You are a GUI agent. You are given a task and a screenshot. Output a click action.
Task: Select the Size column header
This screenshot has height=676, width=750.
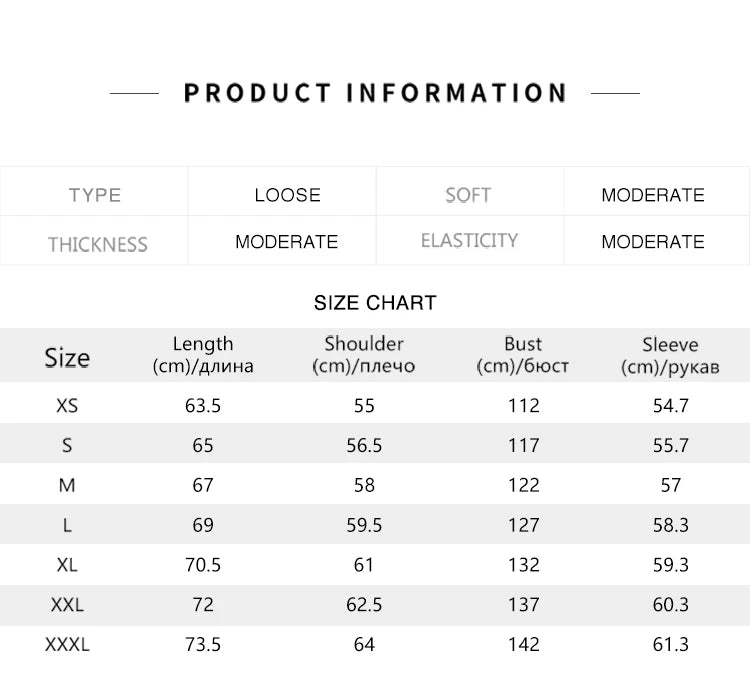[x=67, y=358]
